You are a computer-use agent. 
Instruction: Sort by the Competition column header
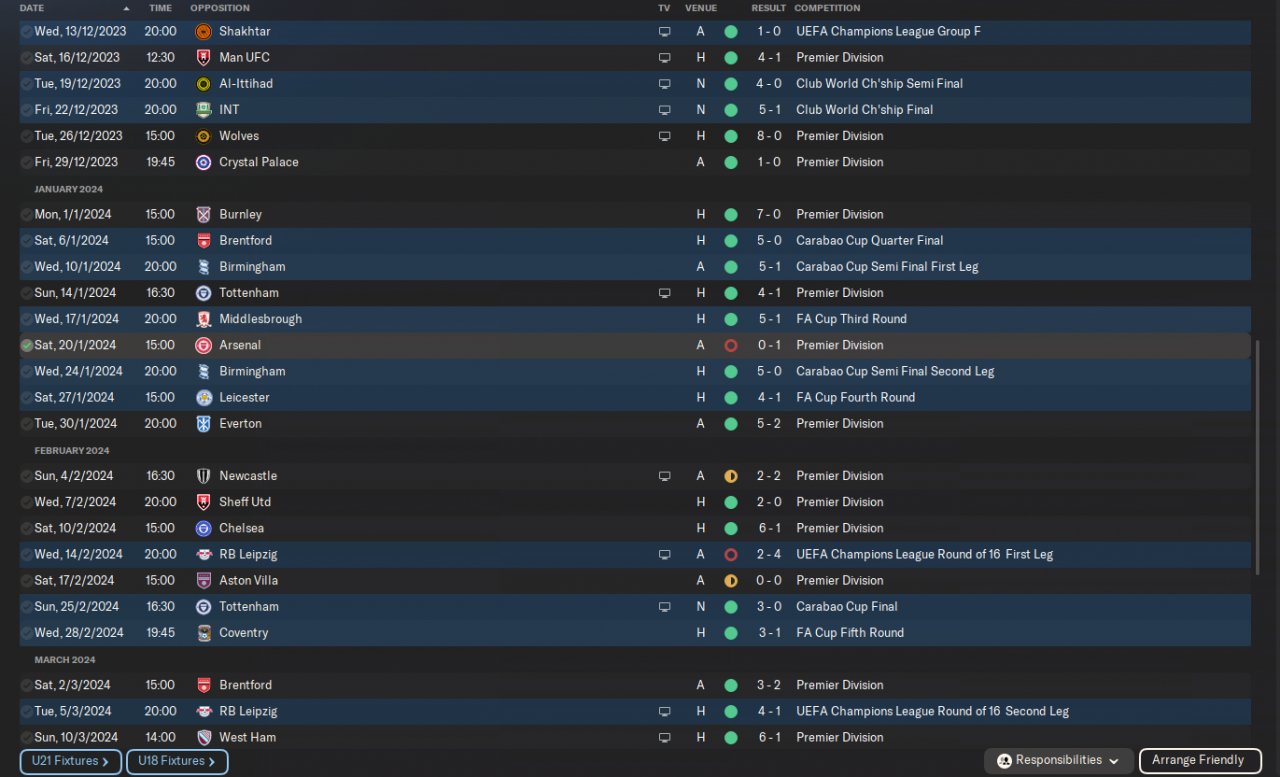tap(827, 8)
